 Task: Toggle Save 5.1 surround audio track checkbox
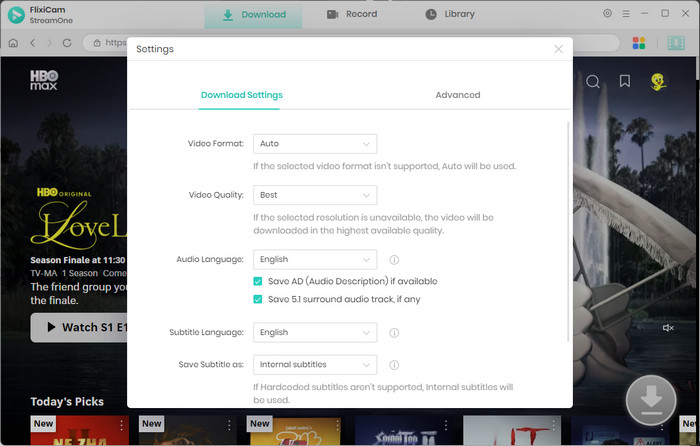258,299
